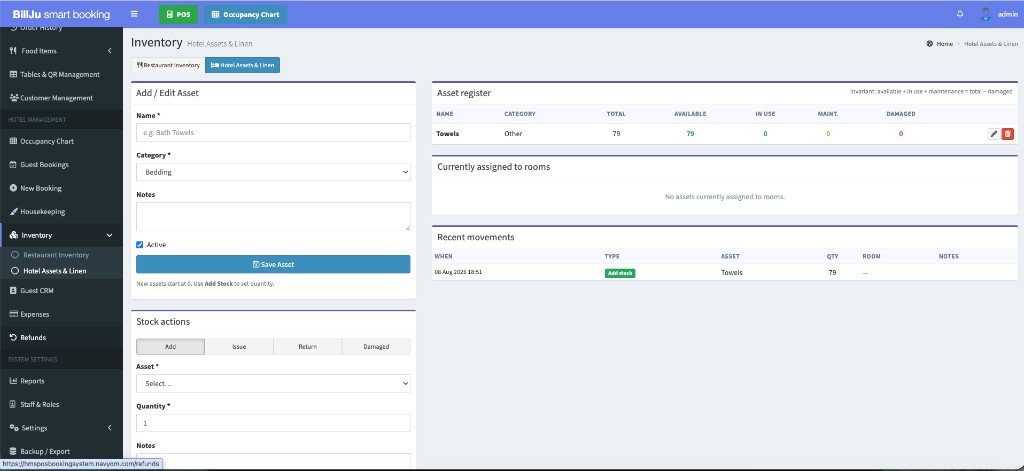Toggle the sidebar hamburger menu
Viewport: 1024px width, 471px height.
click(134, 14)
